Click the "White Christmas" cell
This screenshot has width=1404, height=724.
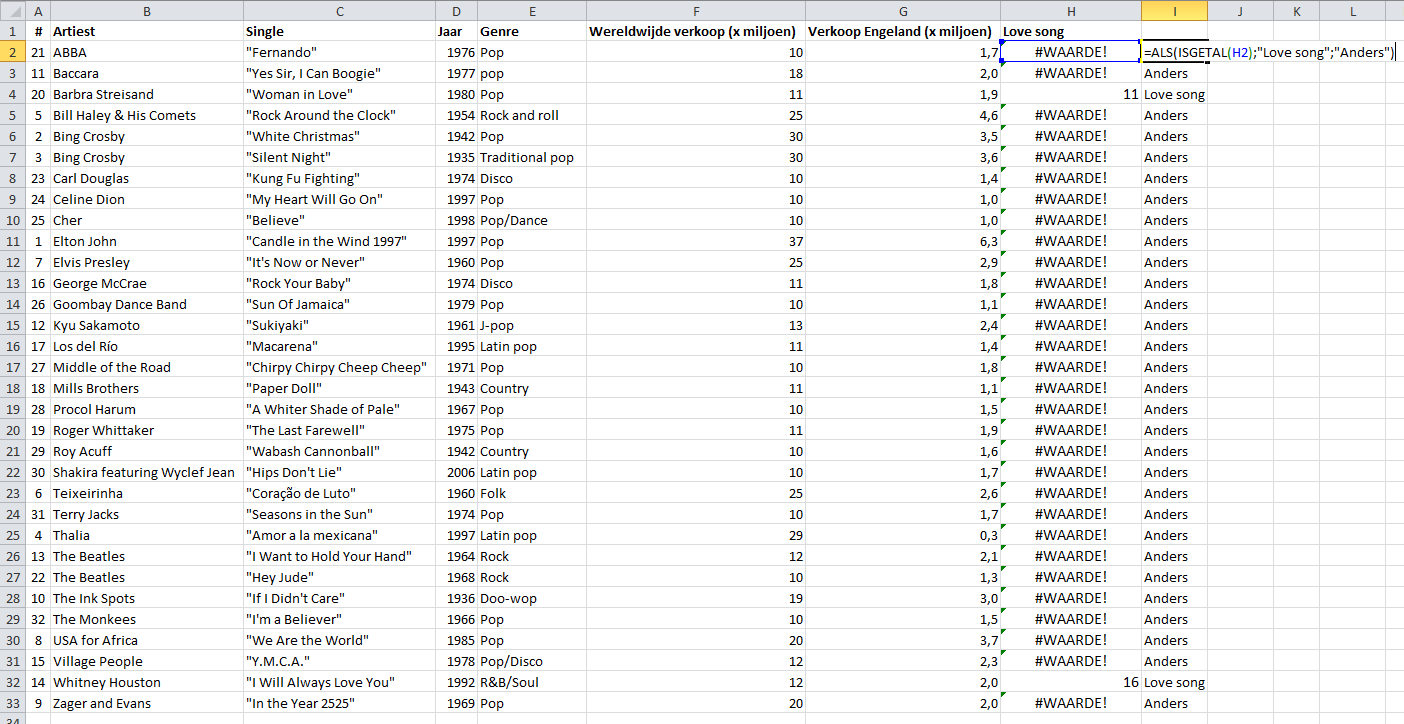(x=339, y=136)
